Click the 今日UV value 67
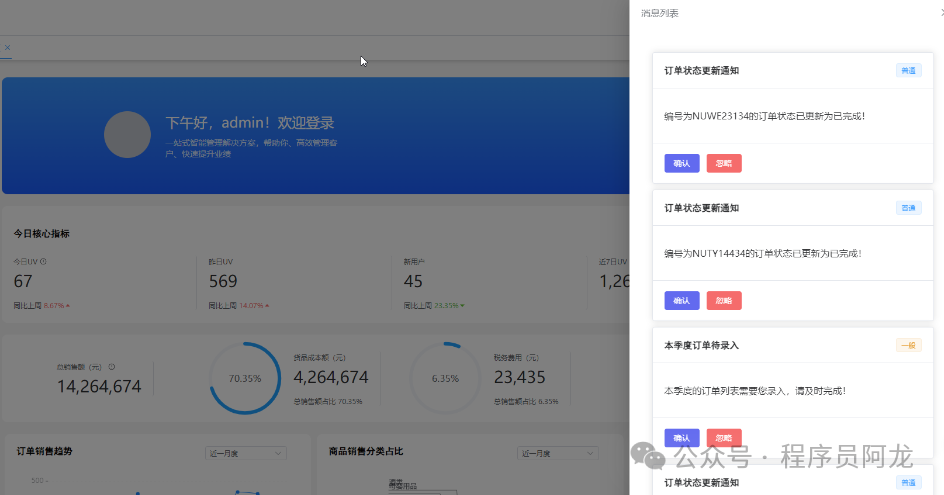 23,281
